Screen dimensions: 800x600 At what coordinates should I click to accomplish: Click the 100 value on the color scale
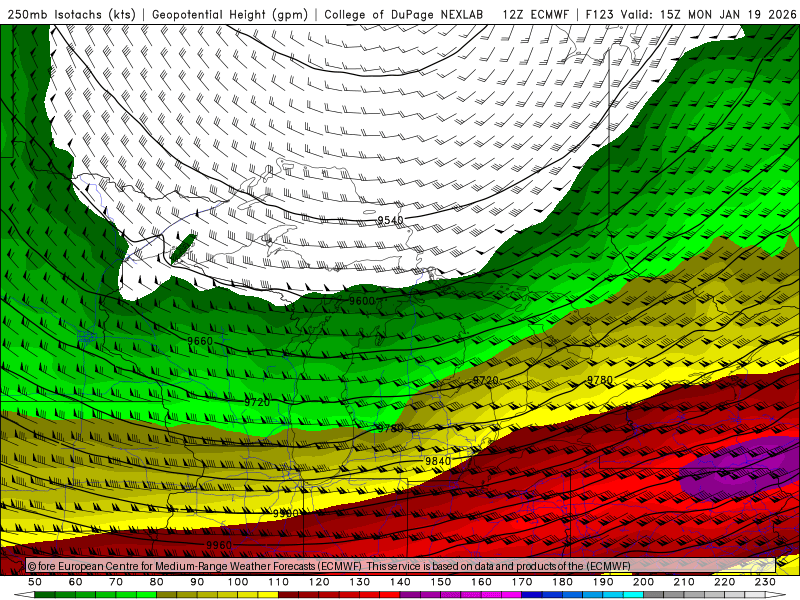[x=238, y=582]
